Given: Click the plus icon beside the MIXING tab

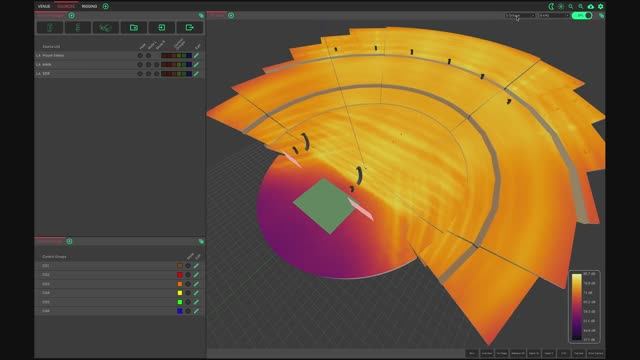Looking at the screenshot, I should point(106,6).
